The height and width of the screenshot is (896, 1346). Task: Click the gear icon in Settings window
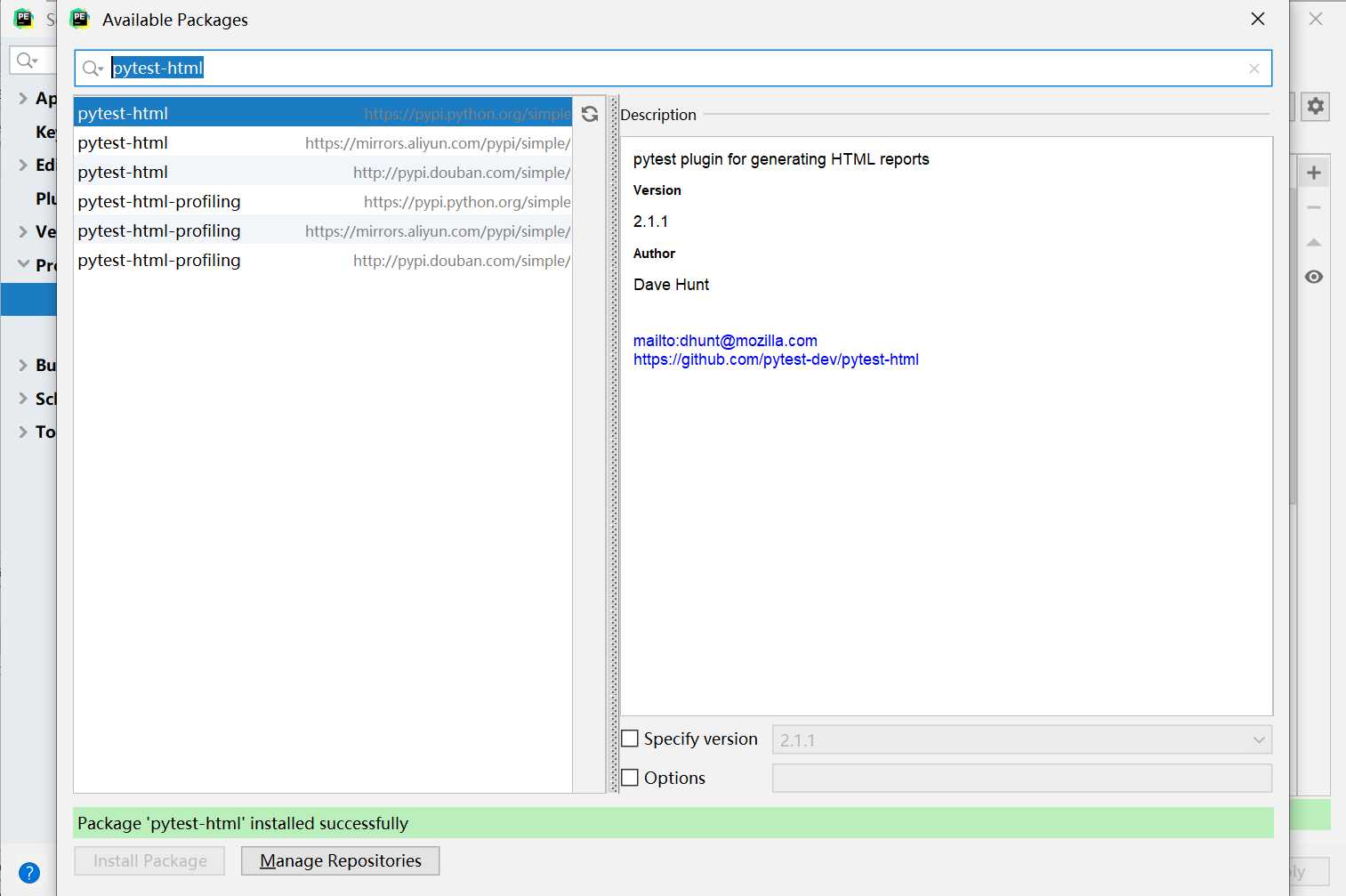1315,107
